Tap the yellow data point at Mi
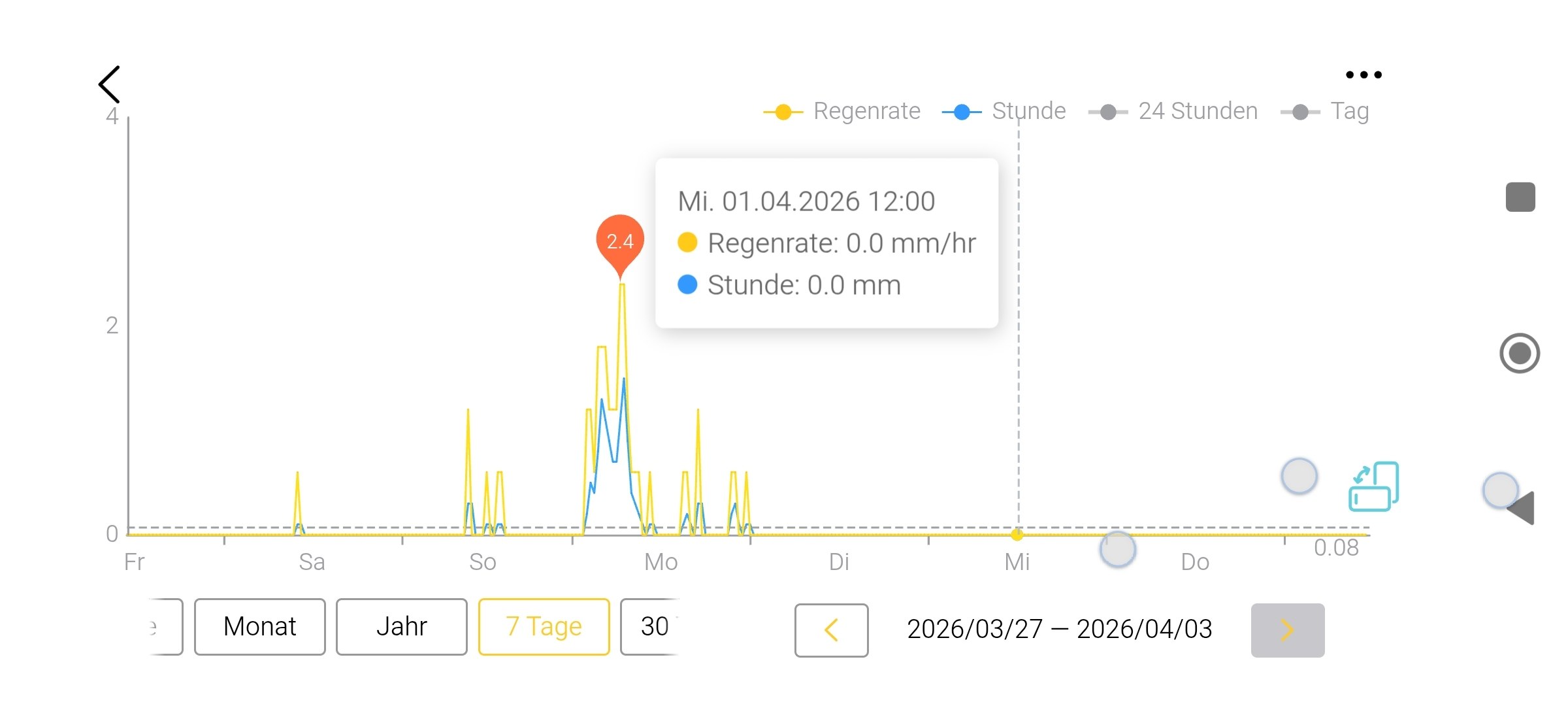 pos(1017,535)
